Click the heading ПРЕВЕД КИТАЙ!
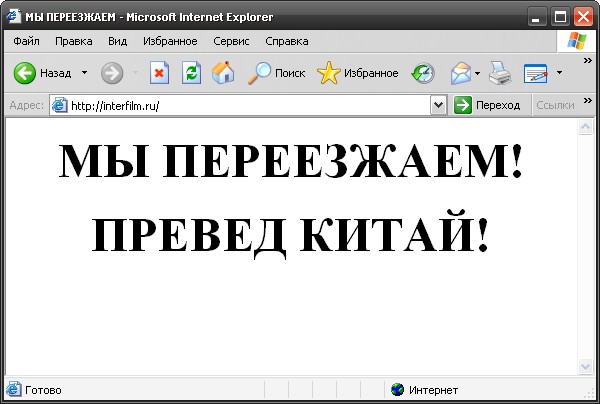 pos(290,235)
